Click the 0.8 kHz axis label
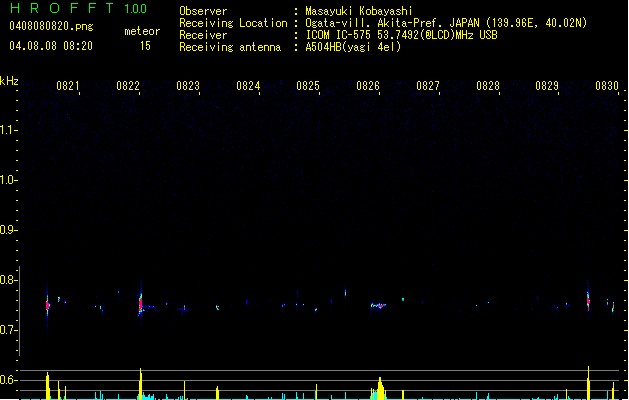The width and height of the screenshot is (629, 400). [8, 280]
